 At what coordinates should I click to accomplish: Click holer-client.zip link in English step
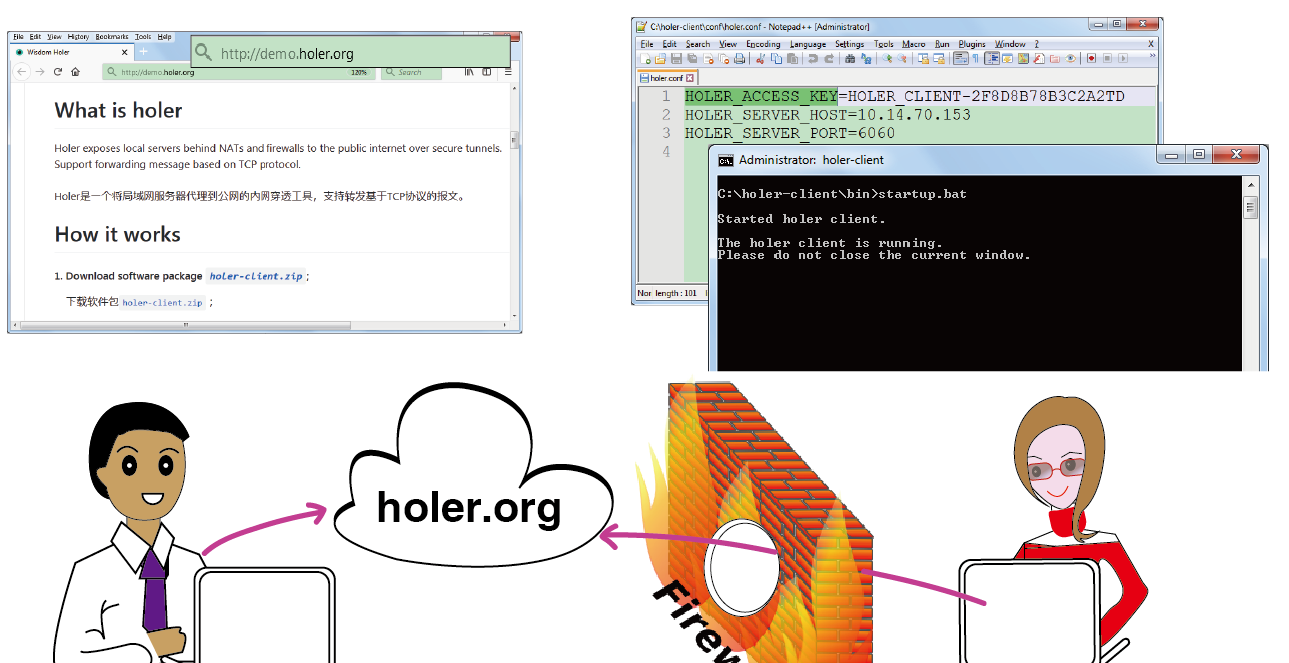[x=256, y=276]
